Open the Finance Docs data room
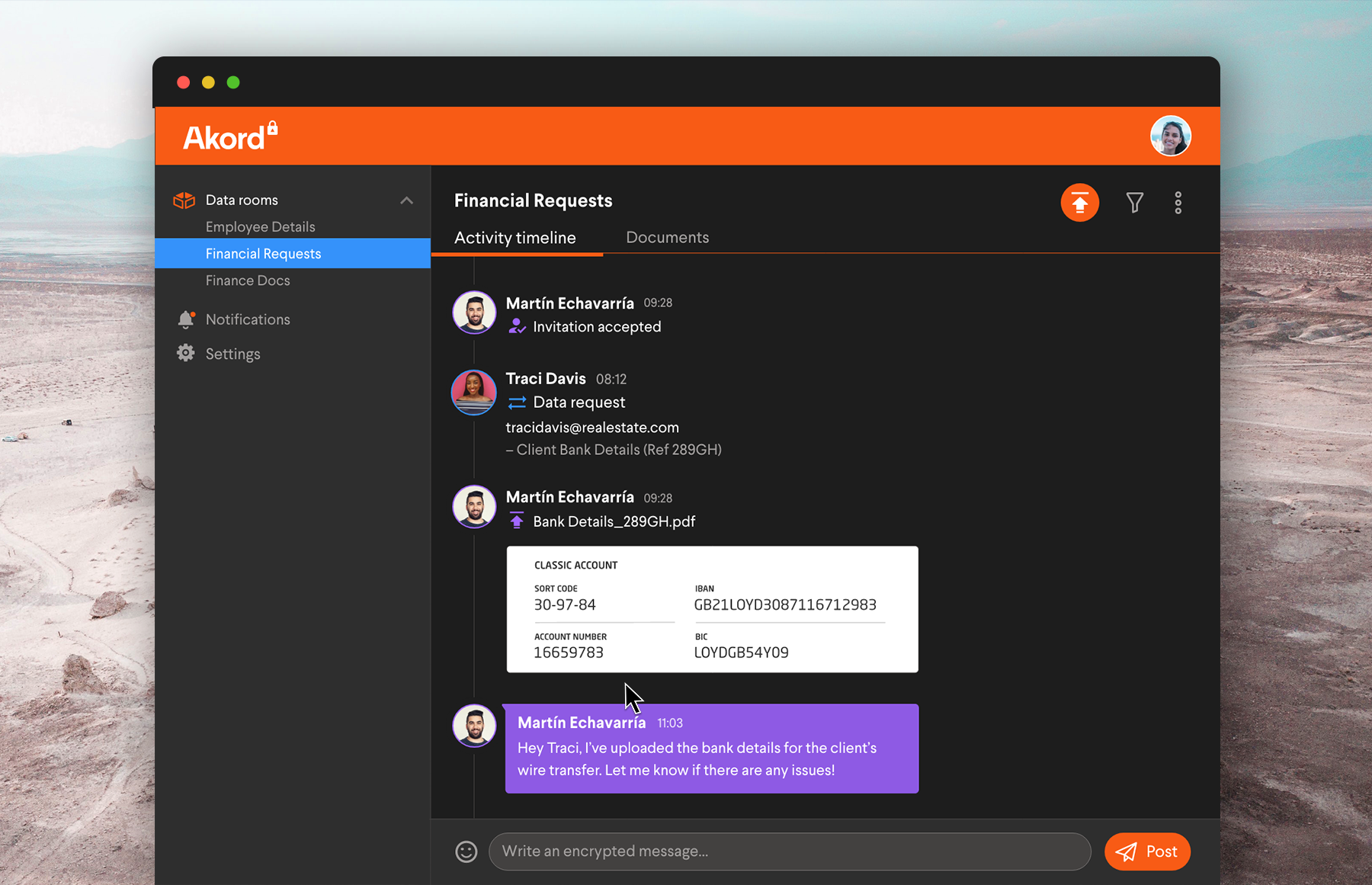Viewport: 1372px width, 885px height. coord(248,280)
